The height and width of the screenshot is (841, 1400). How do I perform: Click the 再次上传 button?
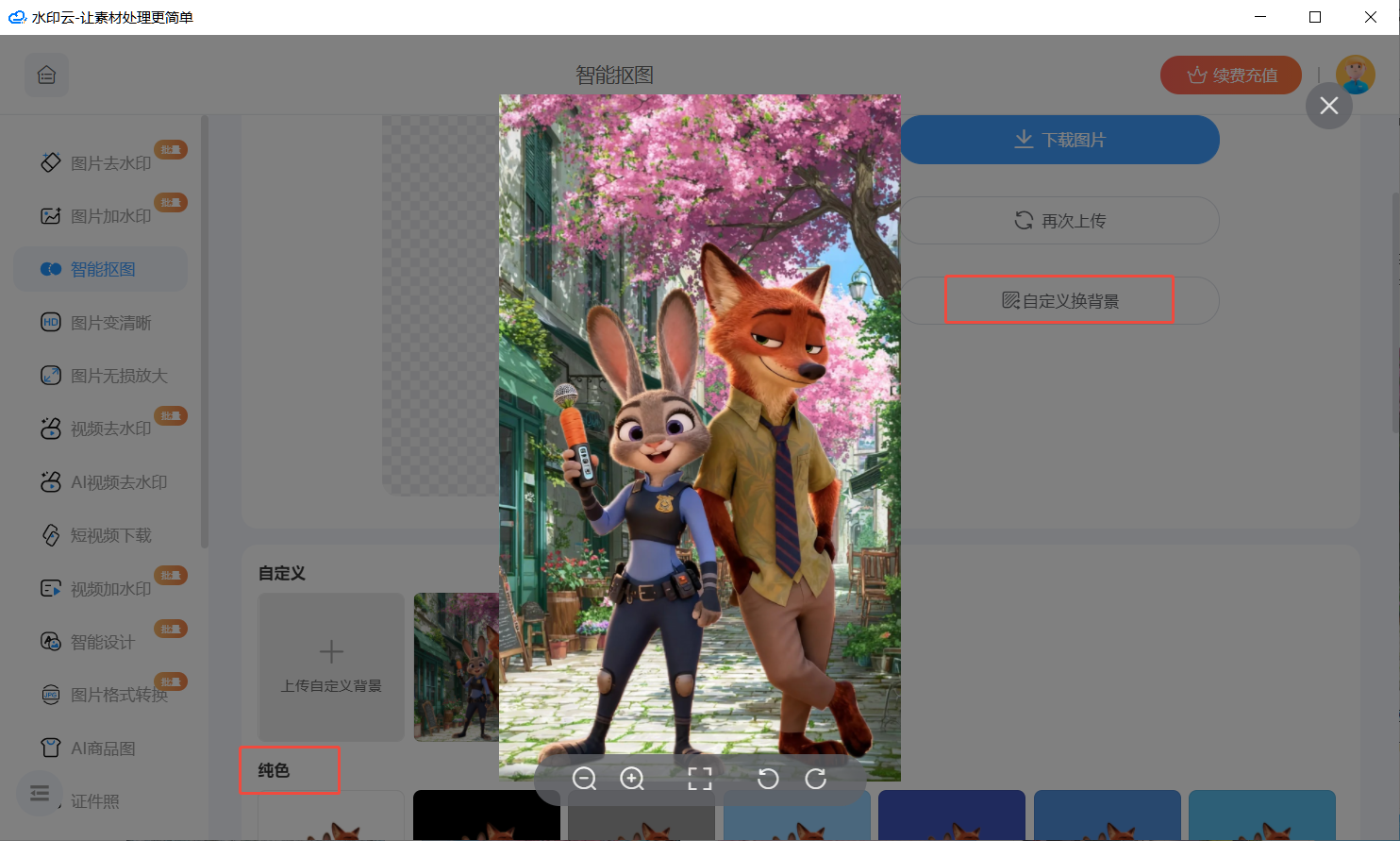(1059, 221)
